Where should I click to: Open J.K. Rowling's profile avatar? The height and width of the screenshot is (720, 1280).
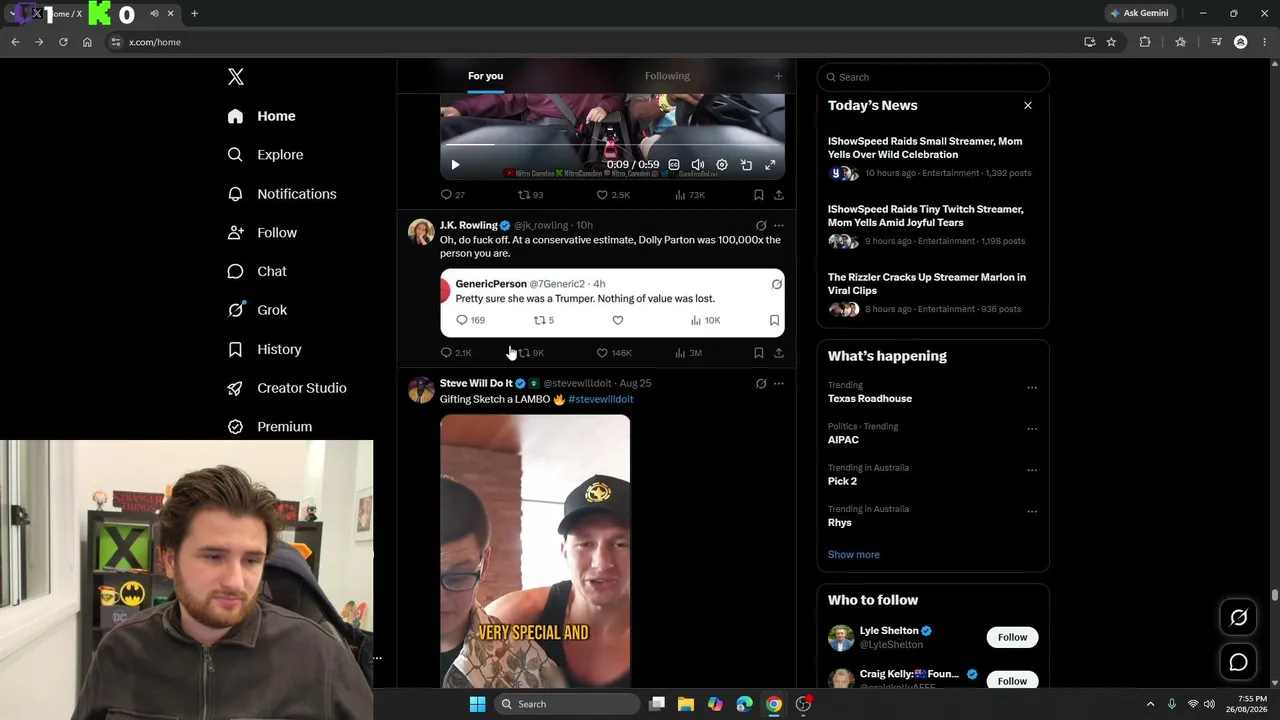tap(421, 232)
